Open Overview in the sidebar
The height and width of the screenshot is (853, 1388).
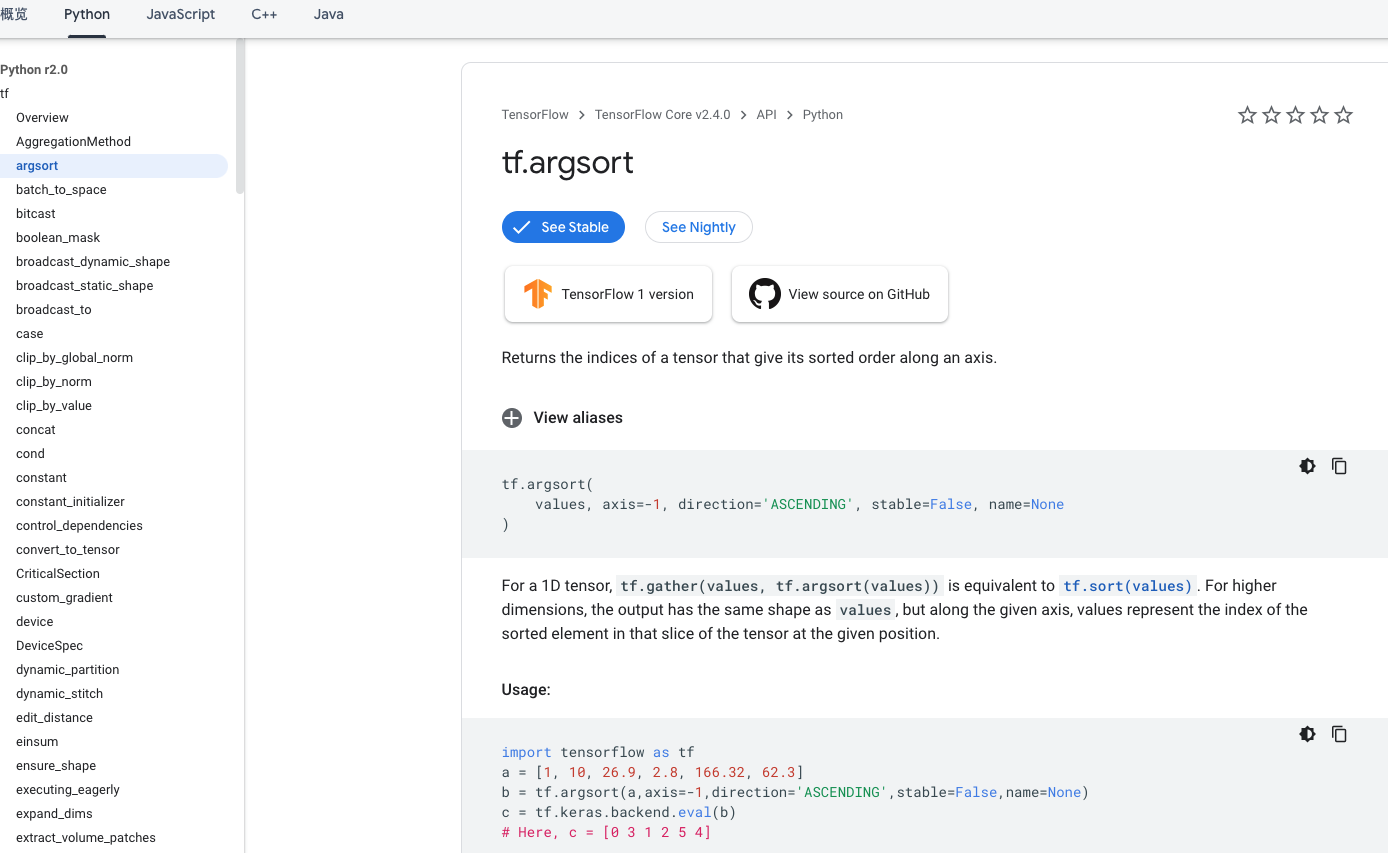(42, 118)
